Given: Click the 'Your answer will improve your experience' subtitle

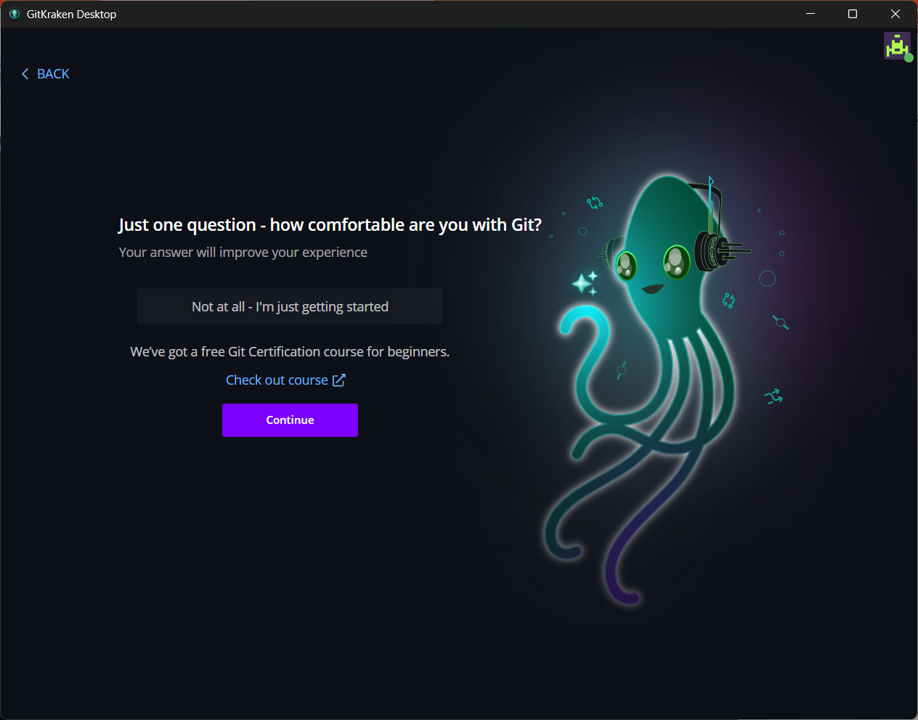Looking at the screenshot, I should click(x=243, y=252).
